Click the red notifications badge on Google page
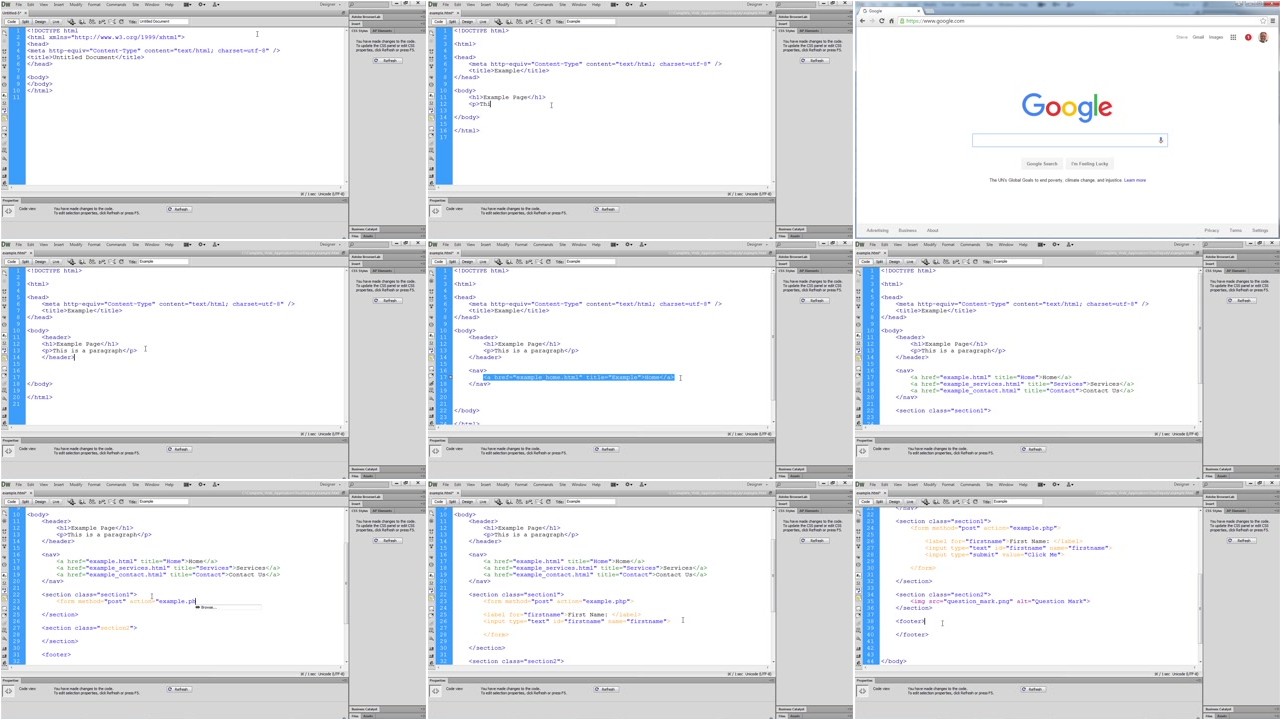Viewport: 1281px width, 720px height. tap(1248, 37)
